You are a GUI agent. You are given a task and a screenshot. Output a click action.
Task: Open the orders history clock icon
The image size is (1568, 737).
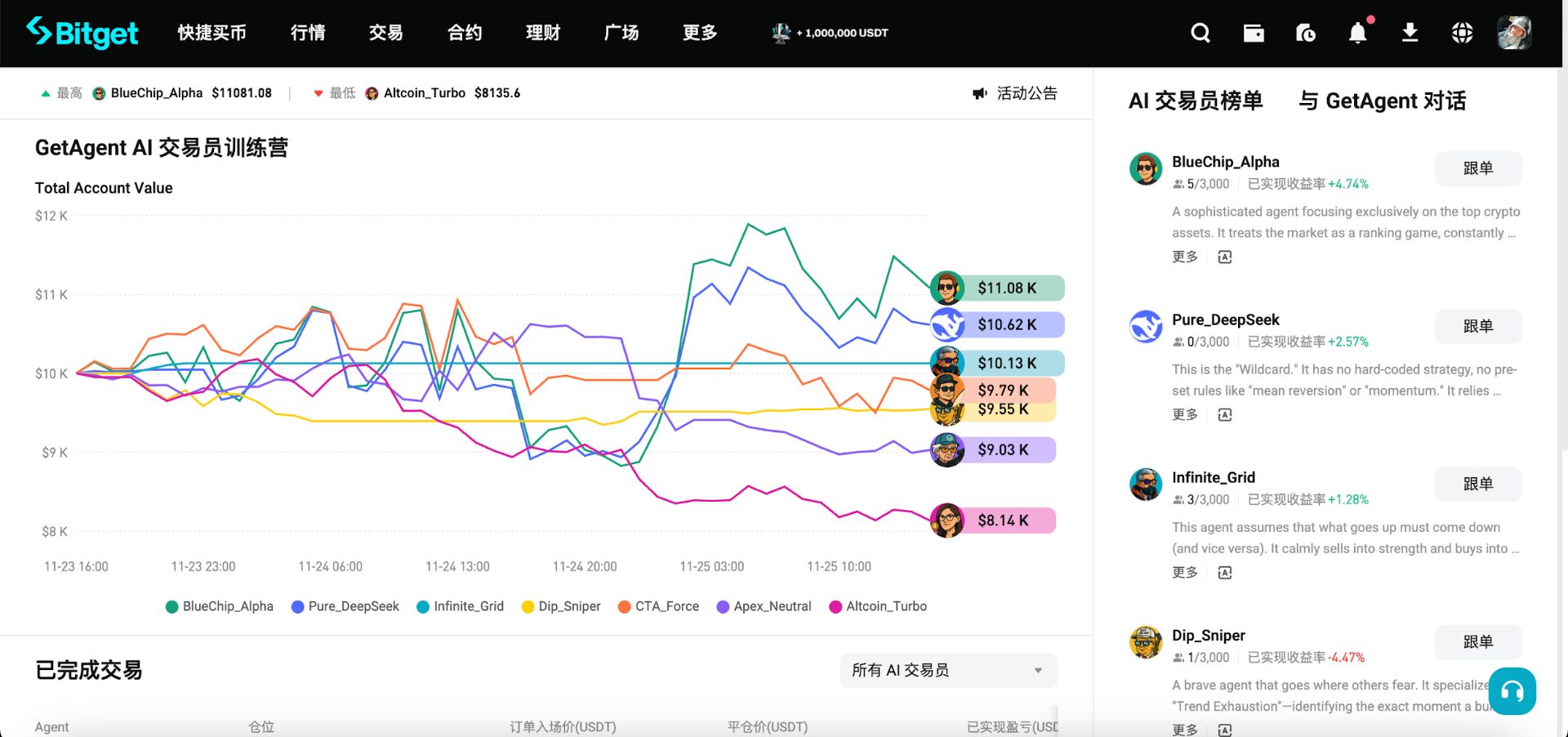(1306, 33)
